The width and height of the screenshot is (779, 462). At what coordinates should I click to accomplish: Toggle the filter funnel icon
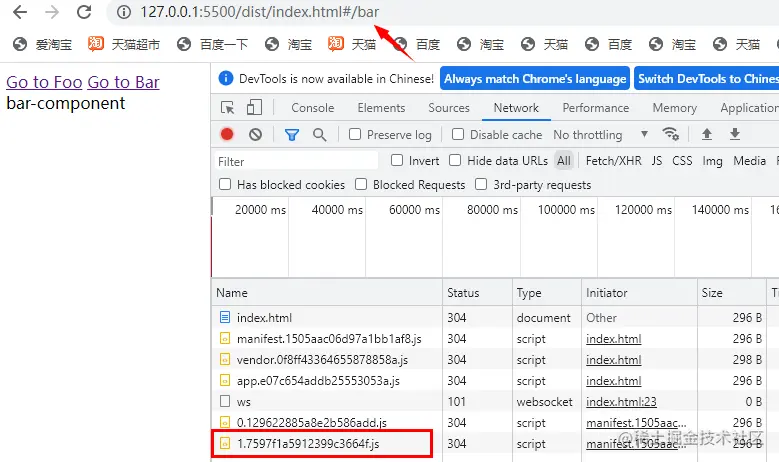[292, 135]
